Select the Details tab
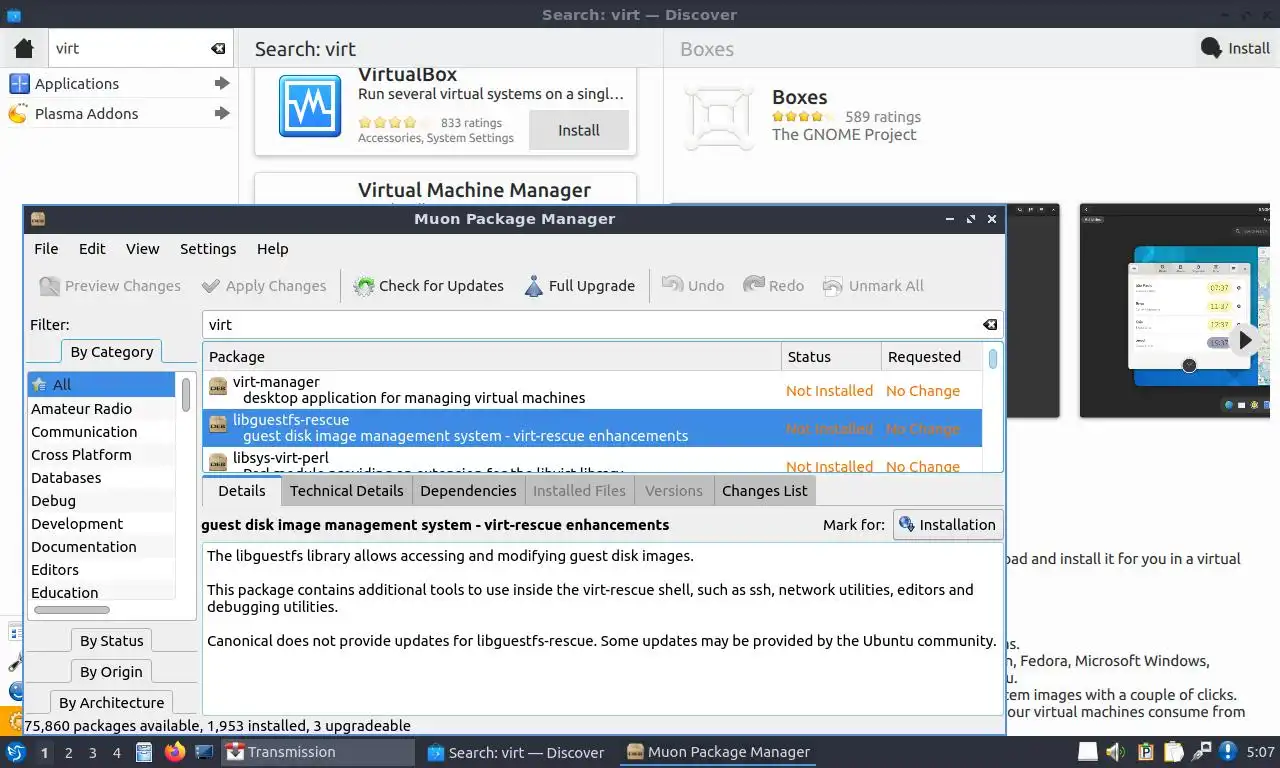Image resolution: width=1280 pixels, height=768 pixels. (x=241, y=491)
